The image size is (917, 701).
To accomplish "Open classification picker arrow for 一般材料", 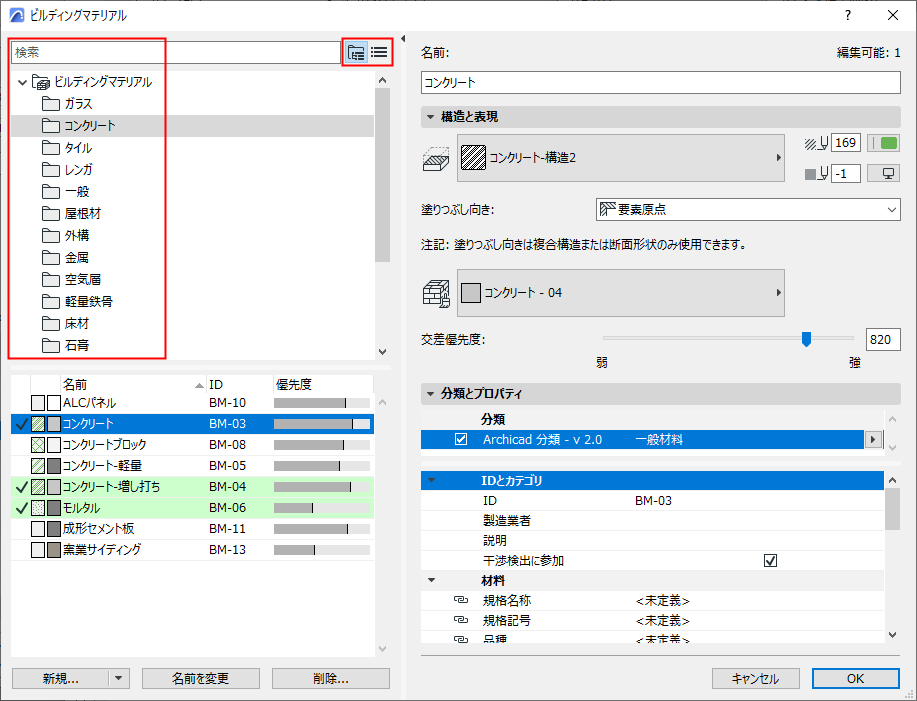I will click(873, 440).
